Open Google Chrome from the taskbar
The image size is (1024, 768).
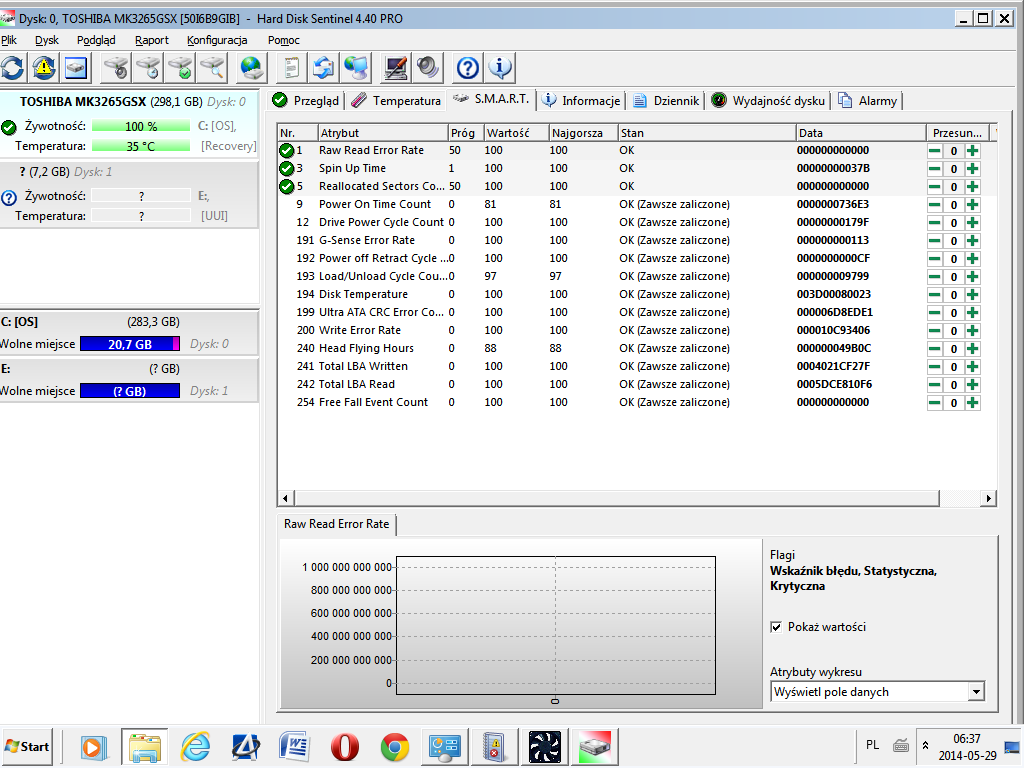tap(394, 746)
